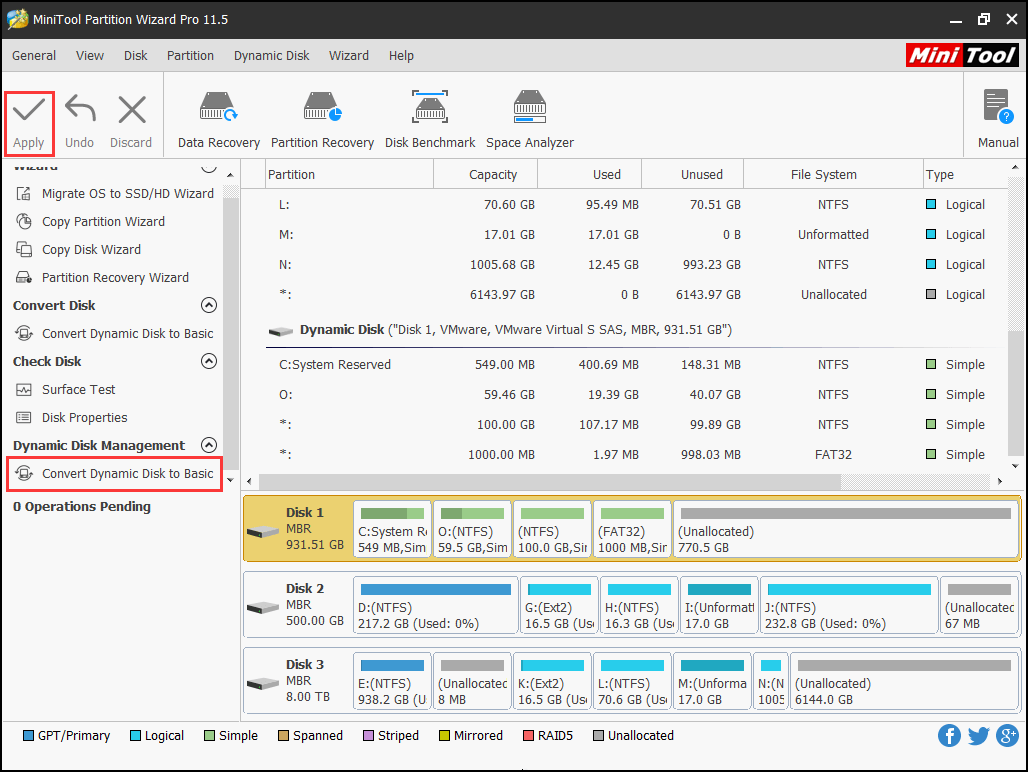Open the Partition menu

[190, 56]
